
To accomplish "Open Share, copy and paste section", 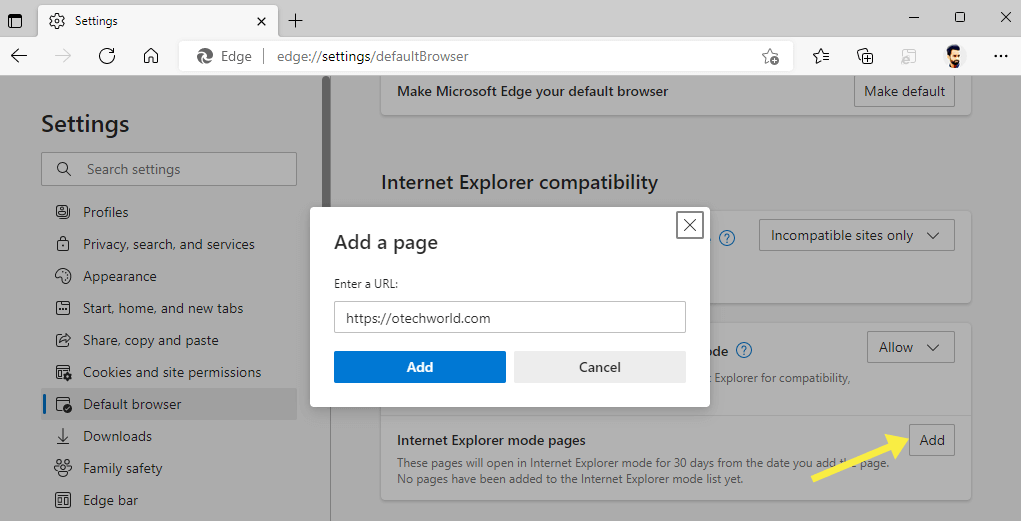I will tap(169, 340).
